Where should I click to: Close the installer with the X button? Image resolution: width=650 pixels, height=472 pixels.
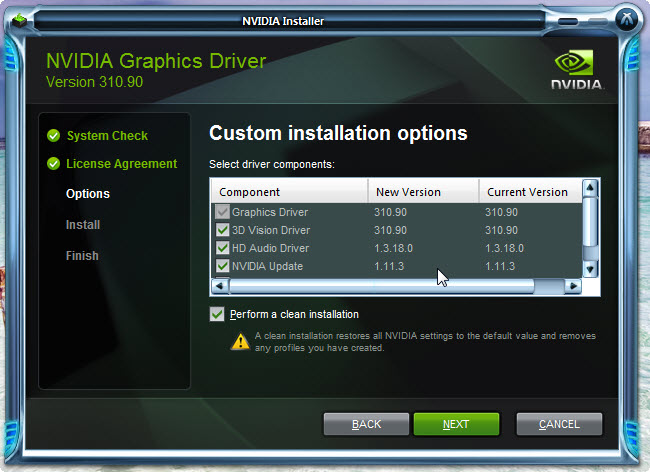coord(627,19)
